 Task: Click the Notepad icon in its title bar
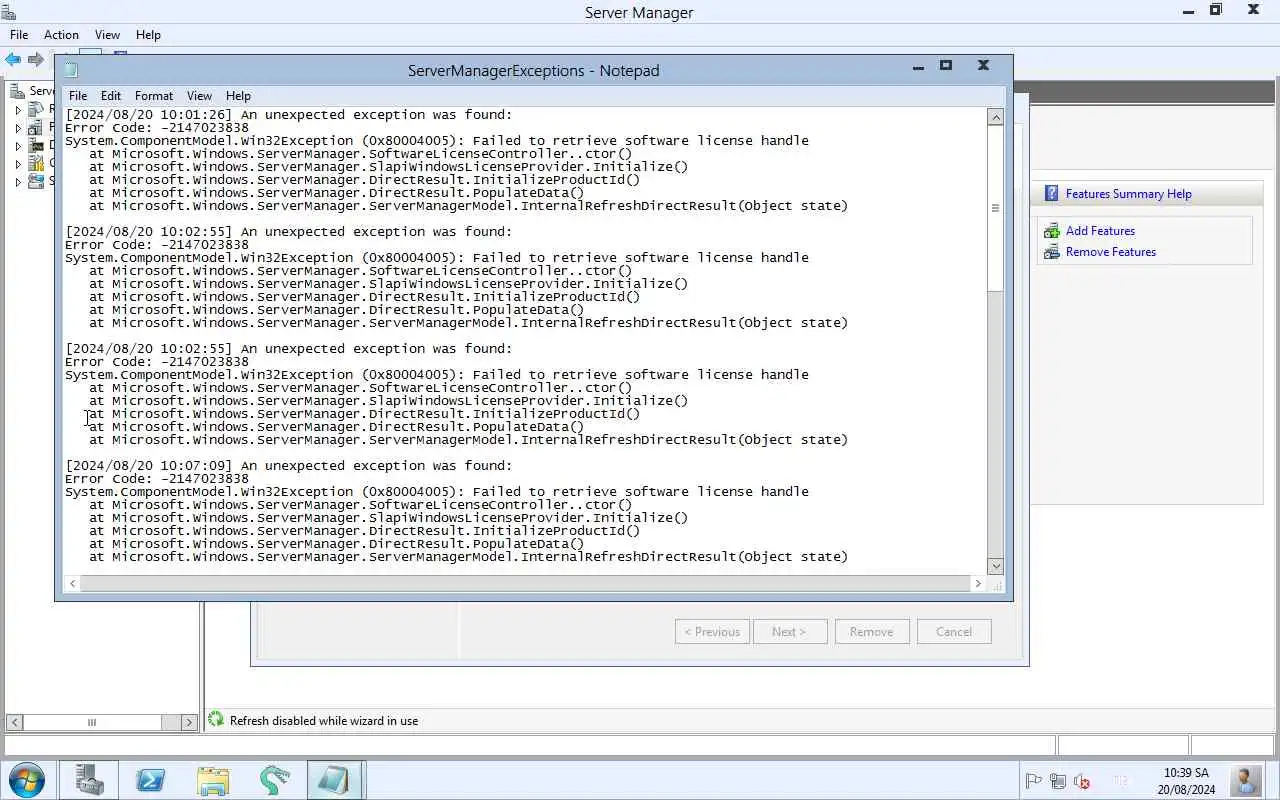click(x=71, y=70)
